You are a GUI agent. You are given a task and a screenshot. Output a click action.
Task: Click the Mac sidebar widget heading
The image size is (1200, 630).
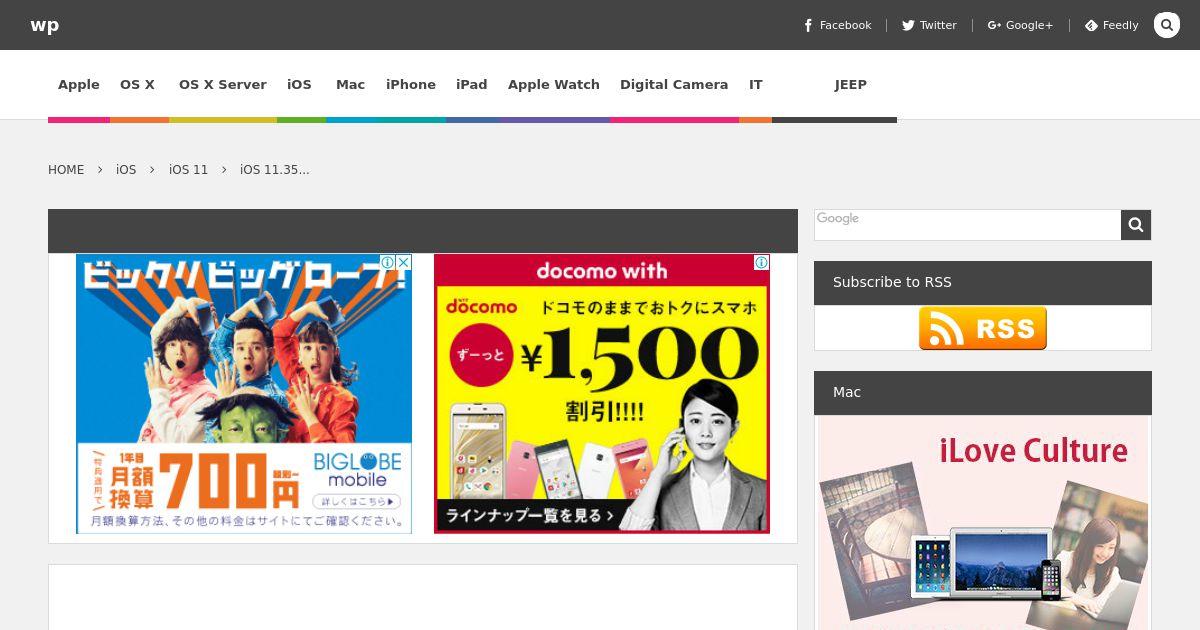(x=847, y=393)
